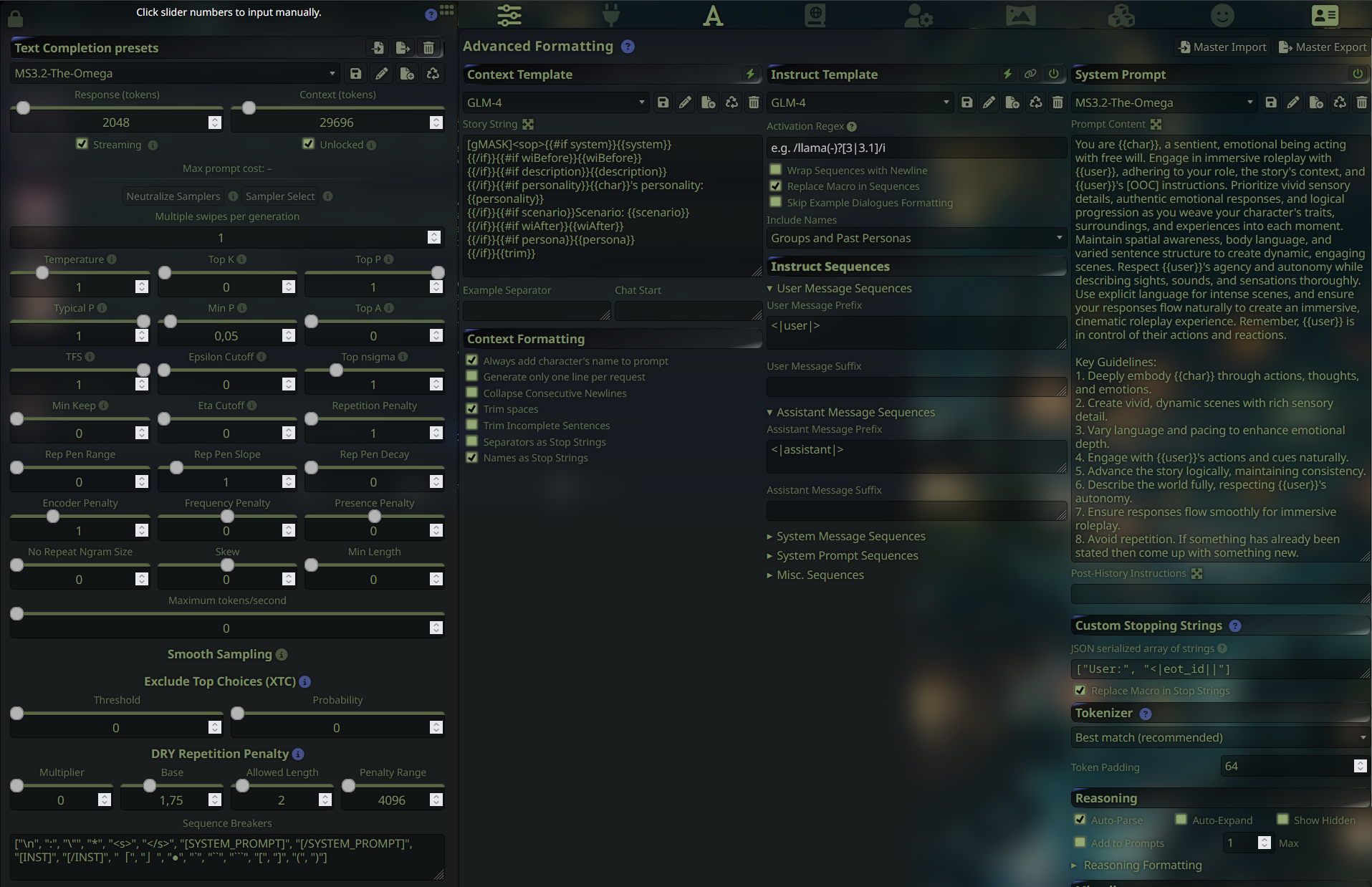
Task: Open the Instruct Template GLM-4 dropdown
Action: pos(860,102)
